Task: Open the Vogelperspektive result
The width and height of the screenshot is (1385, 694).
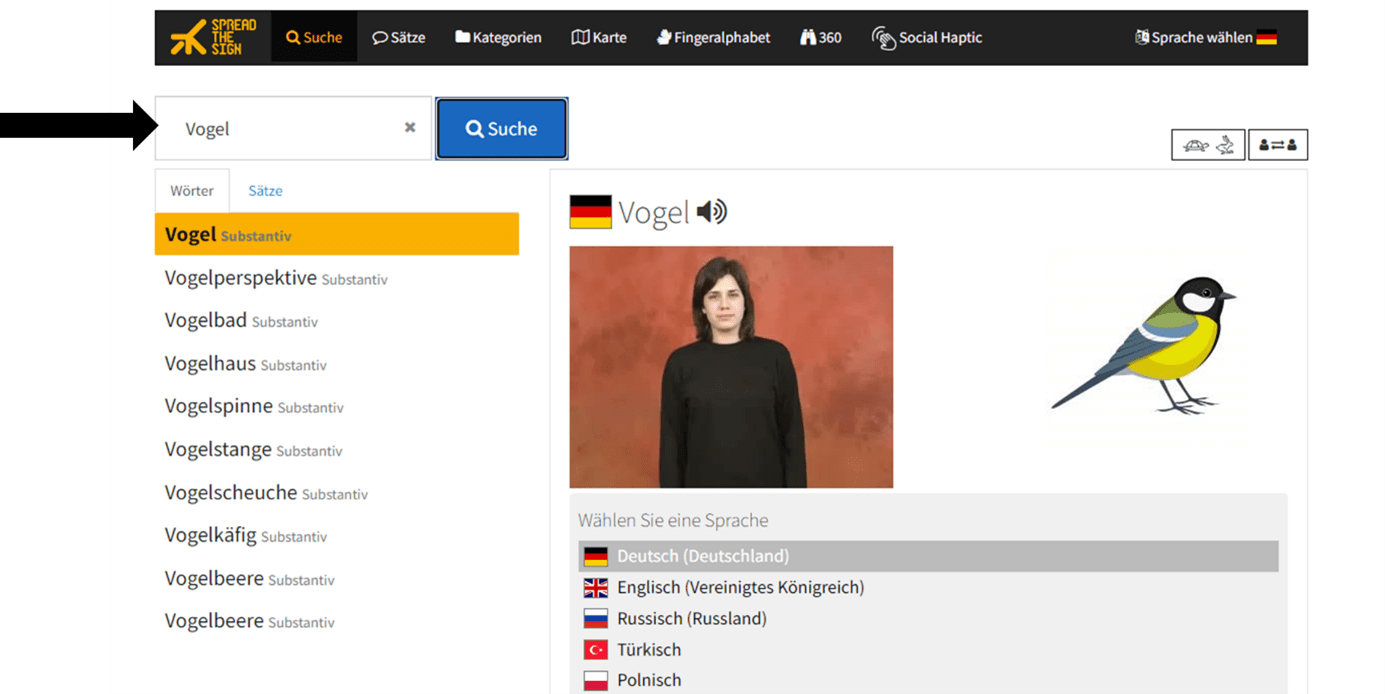Action: tap(241, 278)
